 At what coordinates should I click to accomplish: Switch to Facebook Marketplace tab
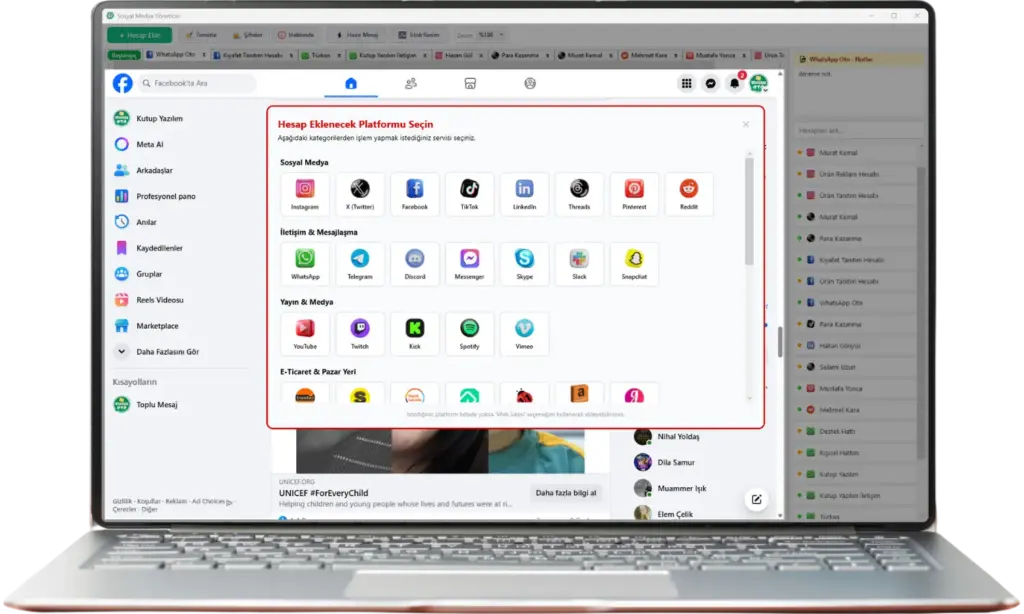(x=470, y=83)
